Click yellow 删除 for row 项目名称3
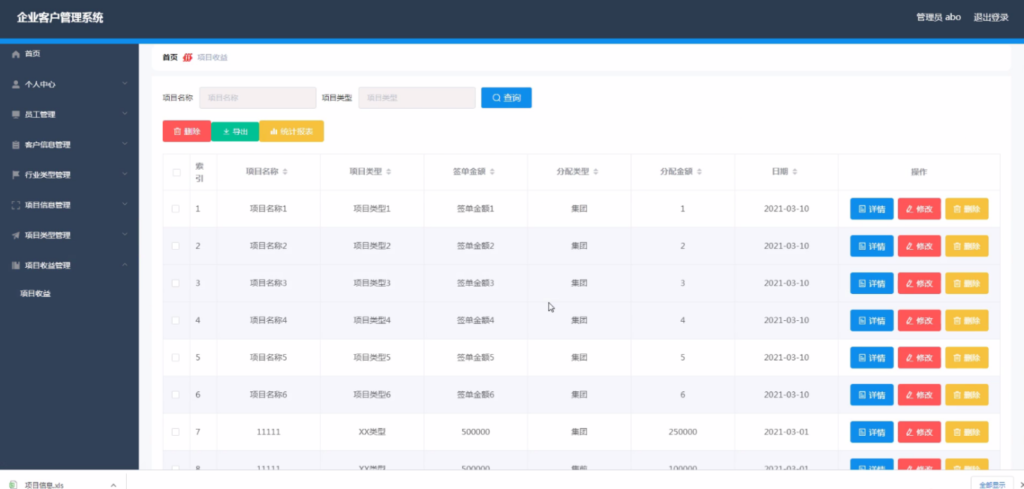This screenshot has width=1024, height=489. [x=967, y=283]
